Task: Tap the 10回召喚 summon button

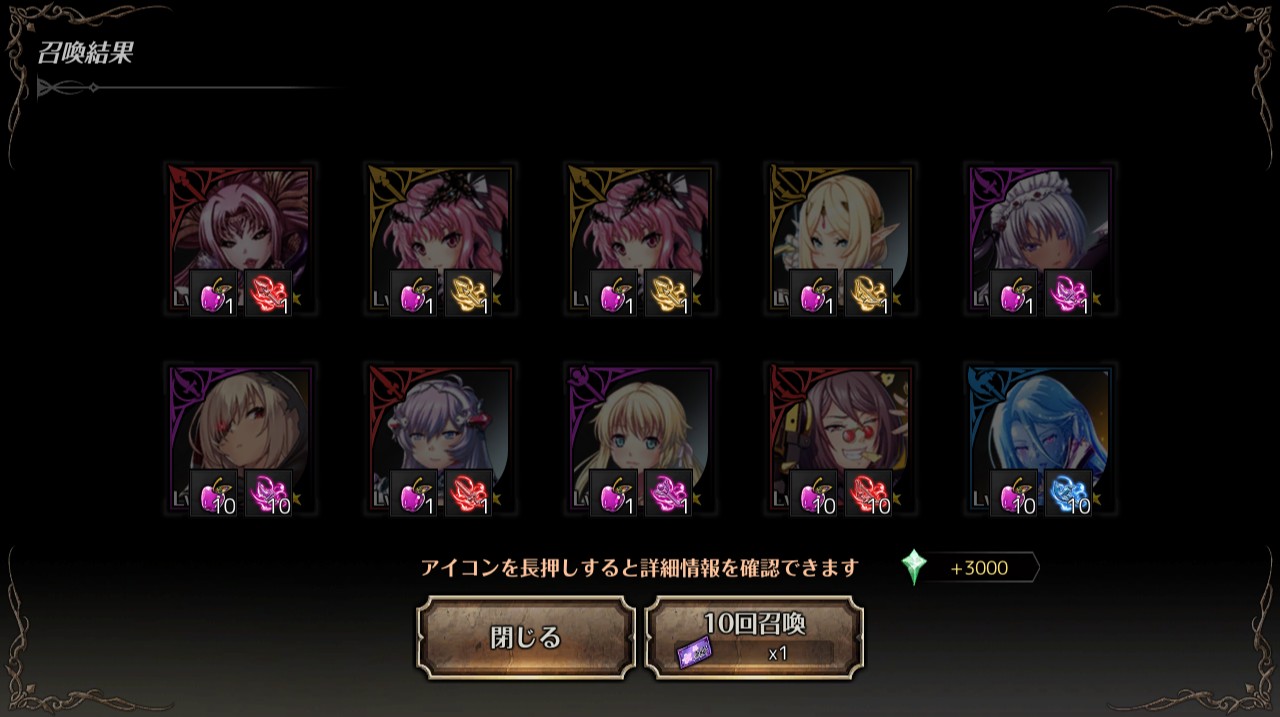Action: 754,637
